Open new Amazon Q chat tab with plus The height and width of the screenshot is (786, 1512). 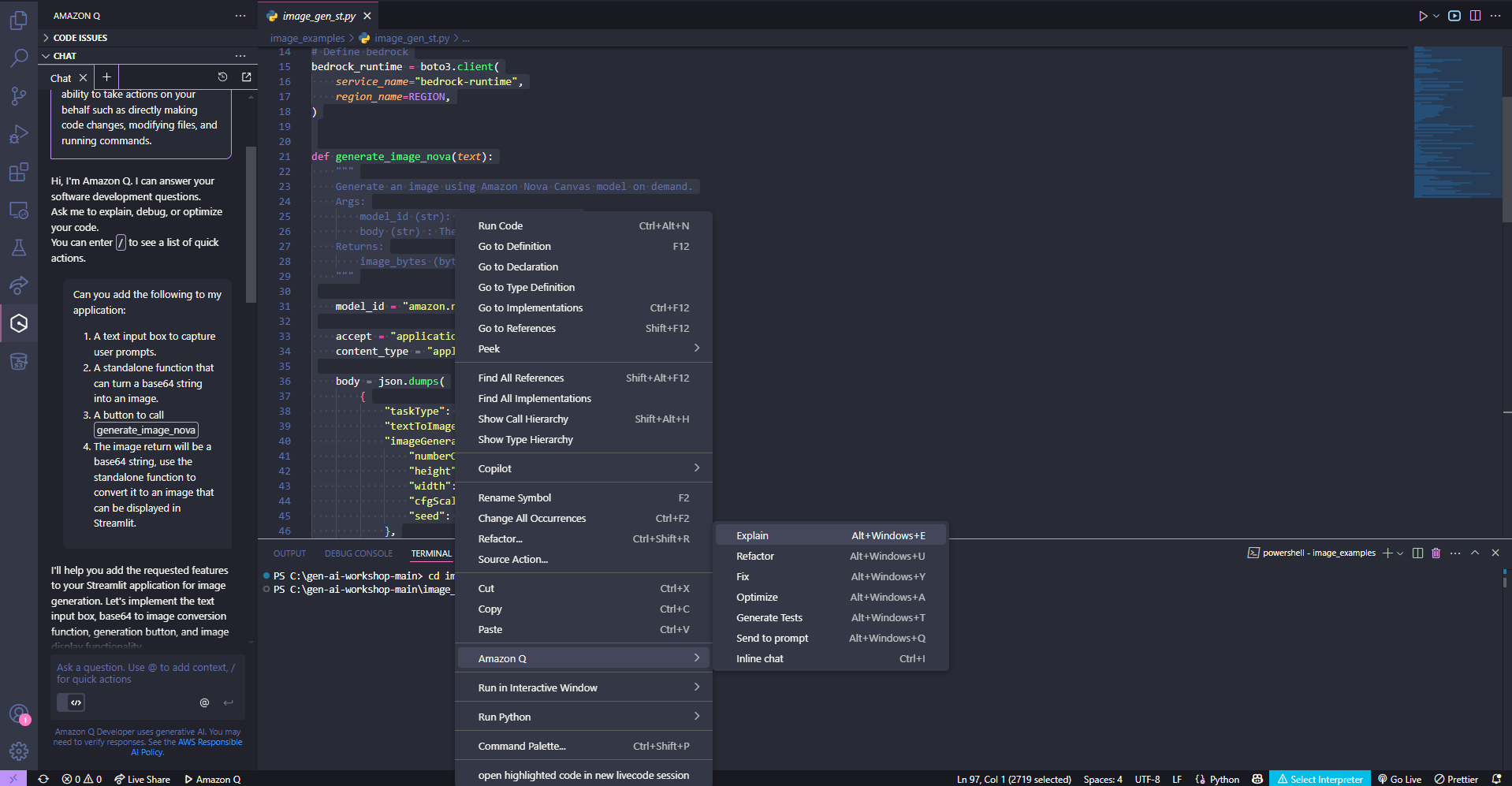106,76
